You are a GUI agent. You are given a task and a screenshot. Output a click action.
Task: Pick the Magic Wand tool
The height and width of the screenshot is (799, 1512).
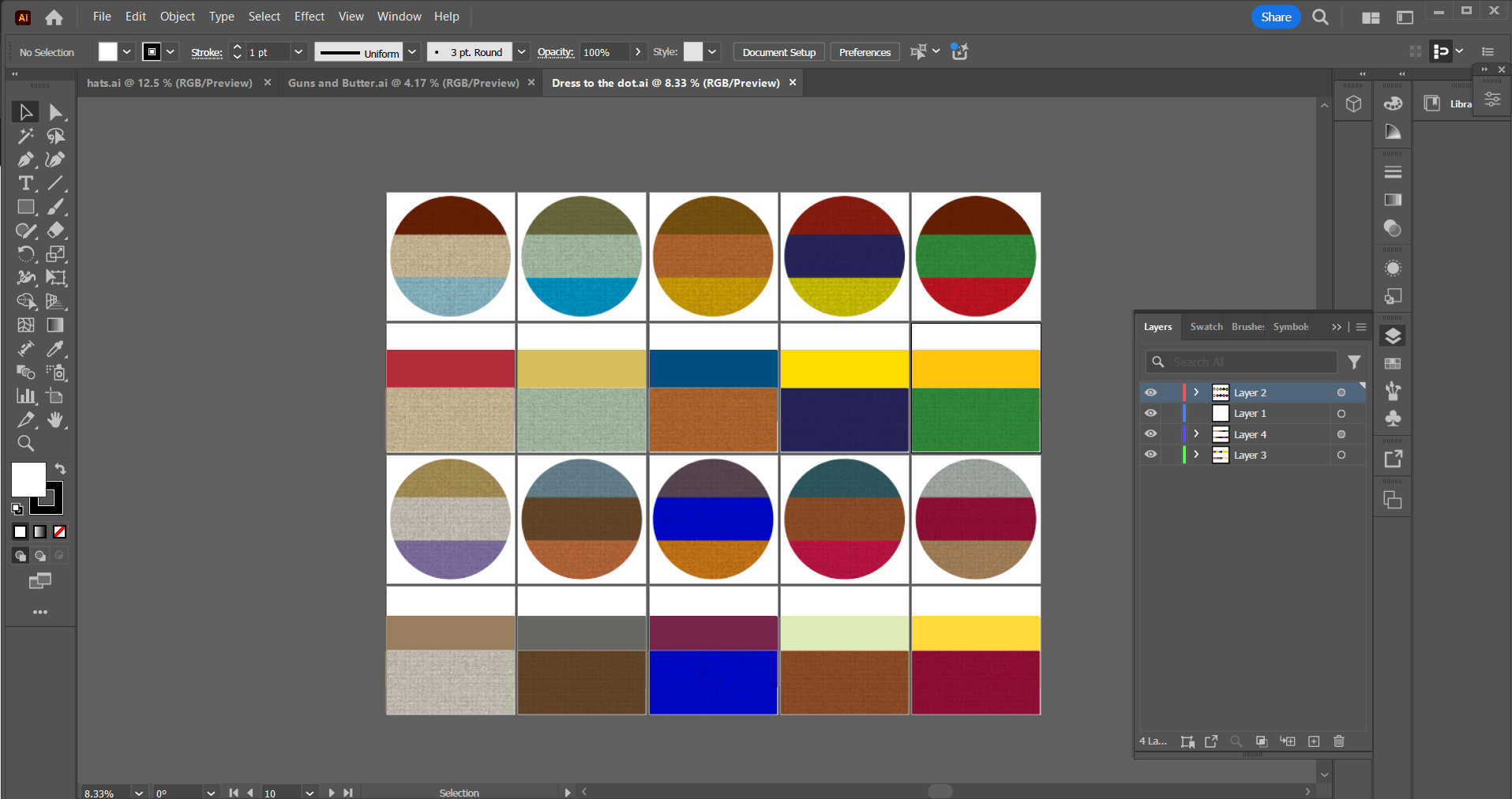coord(25,136)
